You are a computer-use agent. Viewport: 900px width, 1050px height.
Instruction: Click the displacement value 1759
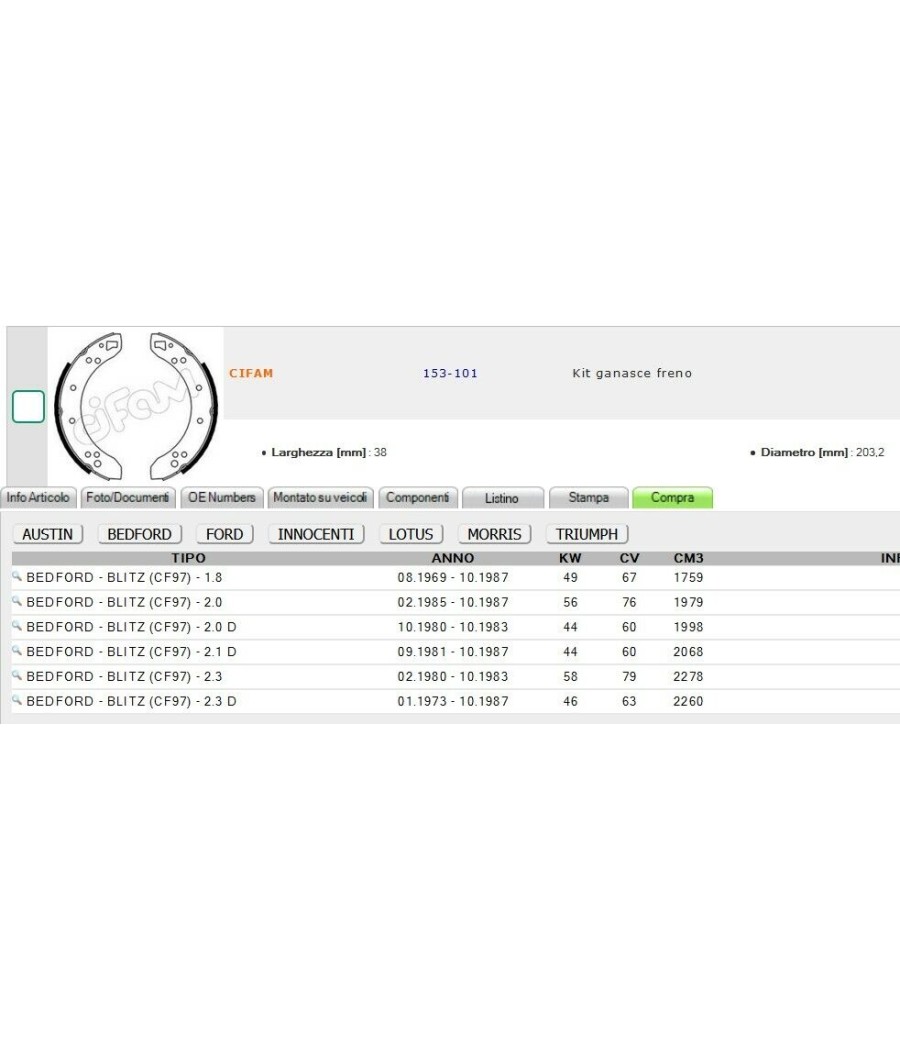[x=688, y=577]
